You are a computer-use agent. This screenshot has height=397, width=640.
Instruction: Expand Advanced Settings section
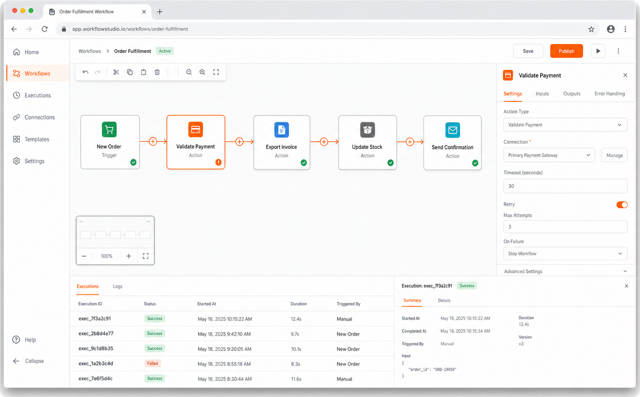[x=565, y=271]
